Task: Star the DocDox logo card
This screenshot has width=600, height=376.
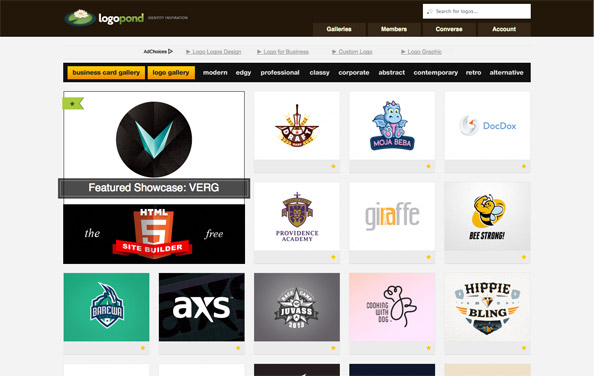Action: [x=524, y=166]
